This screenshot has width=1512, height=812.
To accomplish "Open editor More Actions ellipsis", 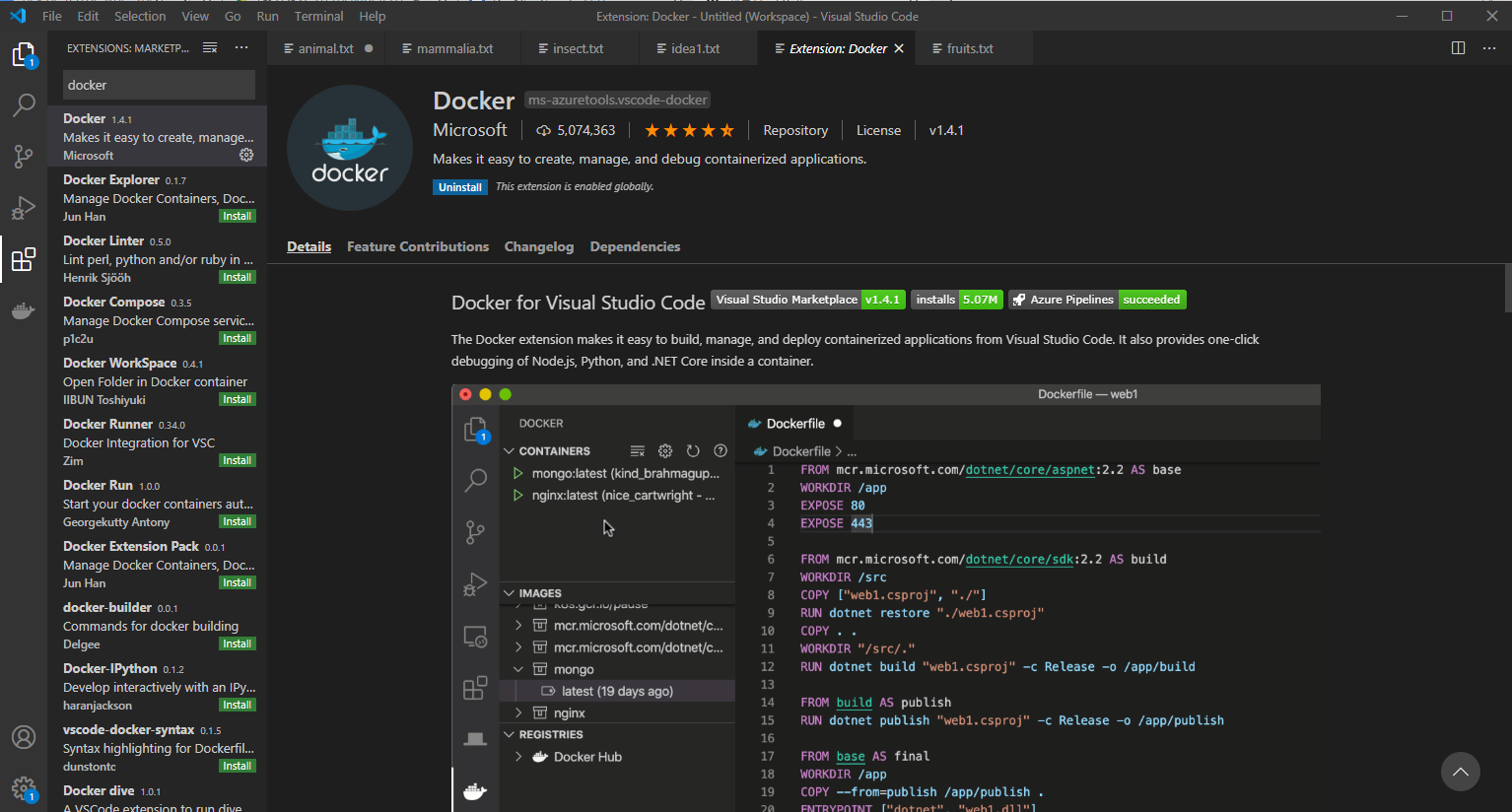I will pyautogui.click(x=1489, y=47).
